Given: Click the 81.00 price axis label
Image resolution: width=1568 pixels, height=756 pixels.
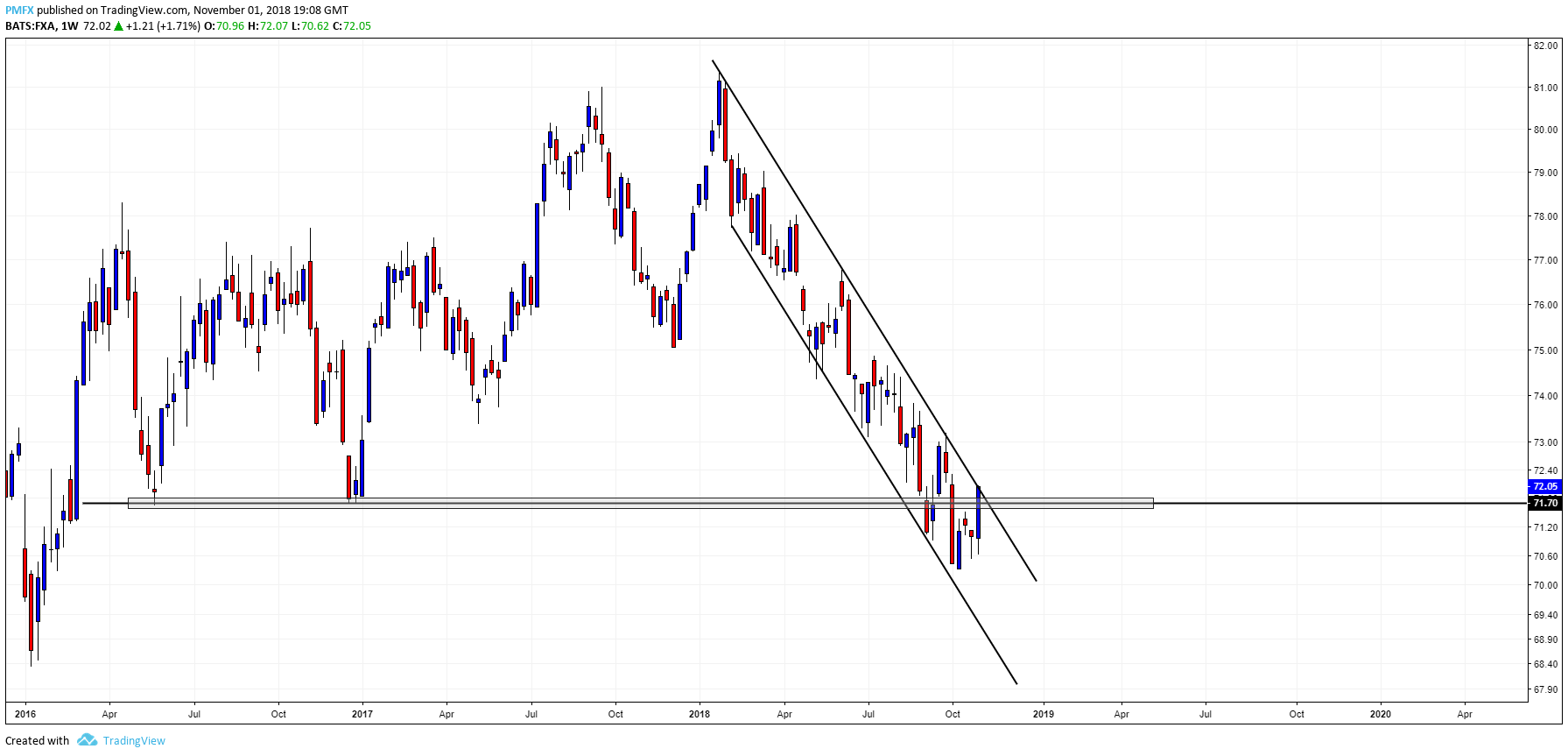Looking at the screenshot, I should [x=1545, y=88].
